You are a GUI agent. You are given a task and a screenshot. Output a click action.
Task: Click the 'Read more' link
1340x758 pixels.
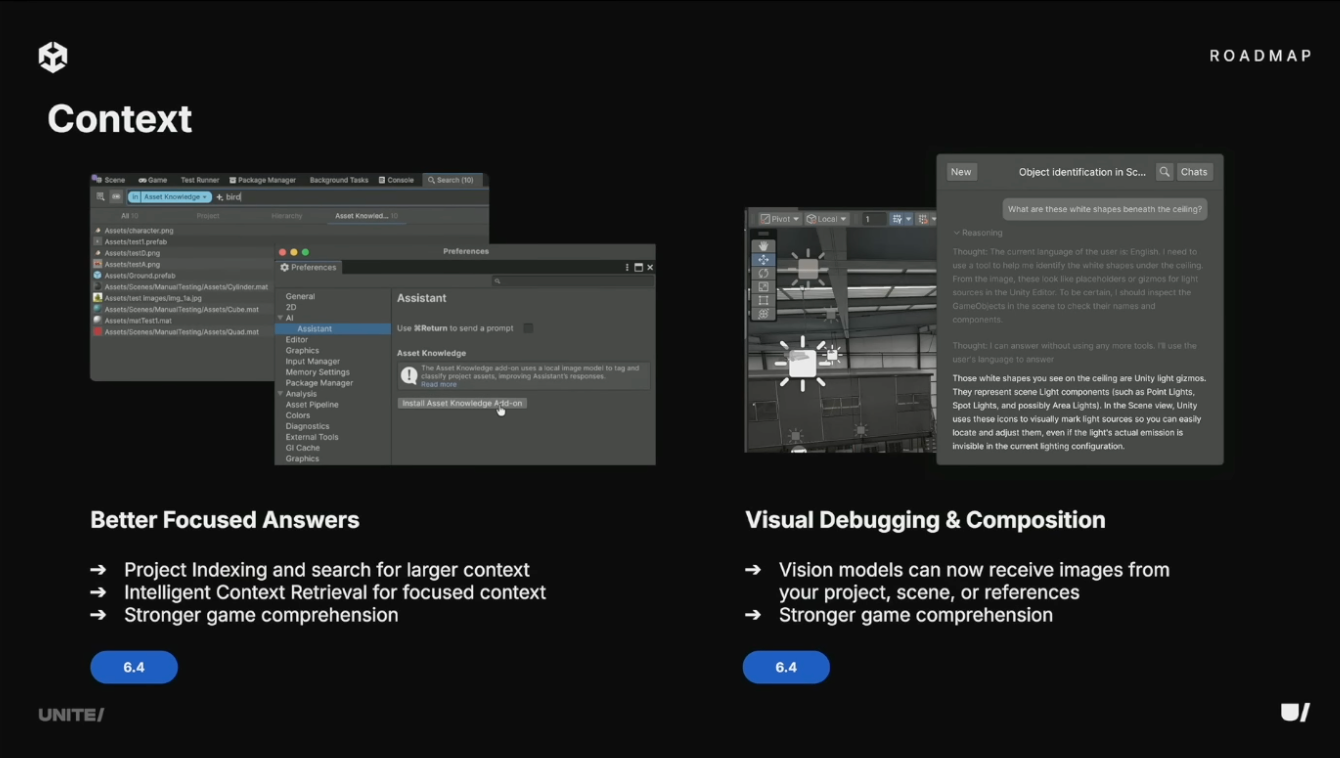point(439,384)
